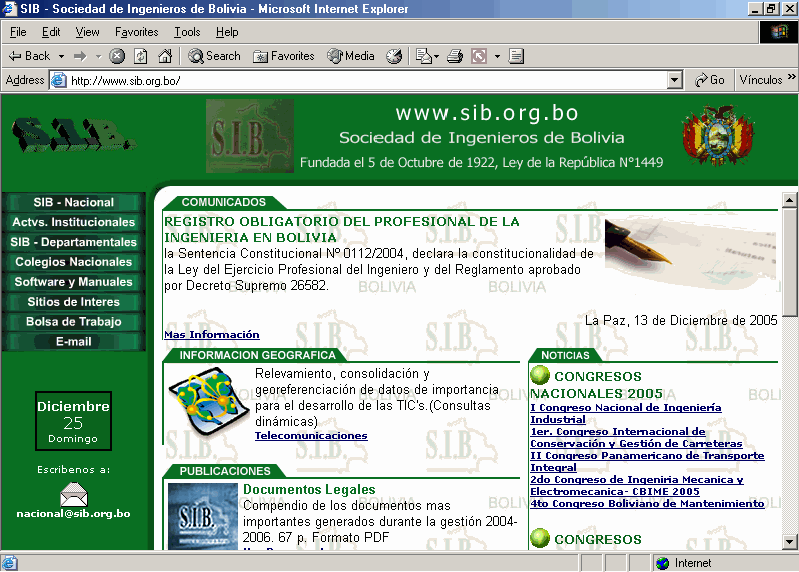
Task: Open the History toolbar icon
Action: [394, 56]
